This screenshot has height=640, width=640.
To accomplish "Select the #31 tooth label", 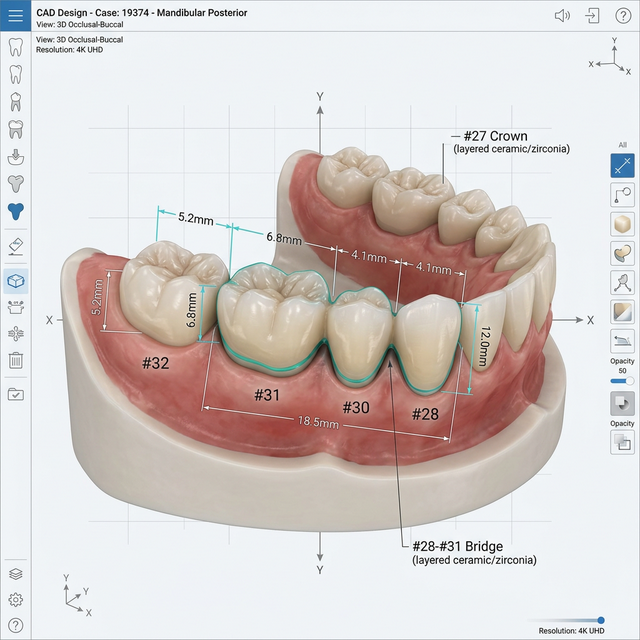I will 267,395.
